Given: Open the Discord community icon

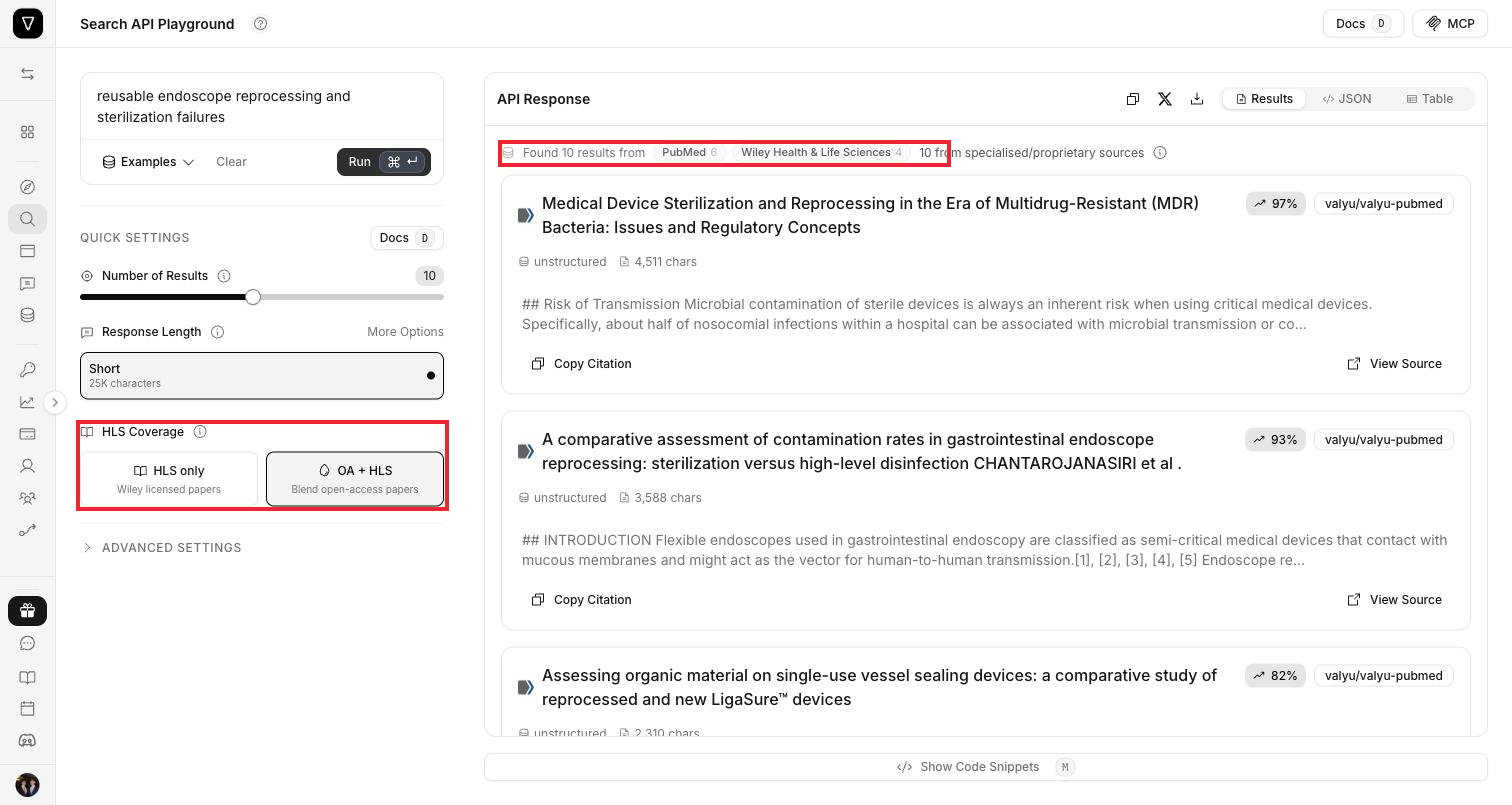Looking at the screenshot, I should 28,741.
